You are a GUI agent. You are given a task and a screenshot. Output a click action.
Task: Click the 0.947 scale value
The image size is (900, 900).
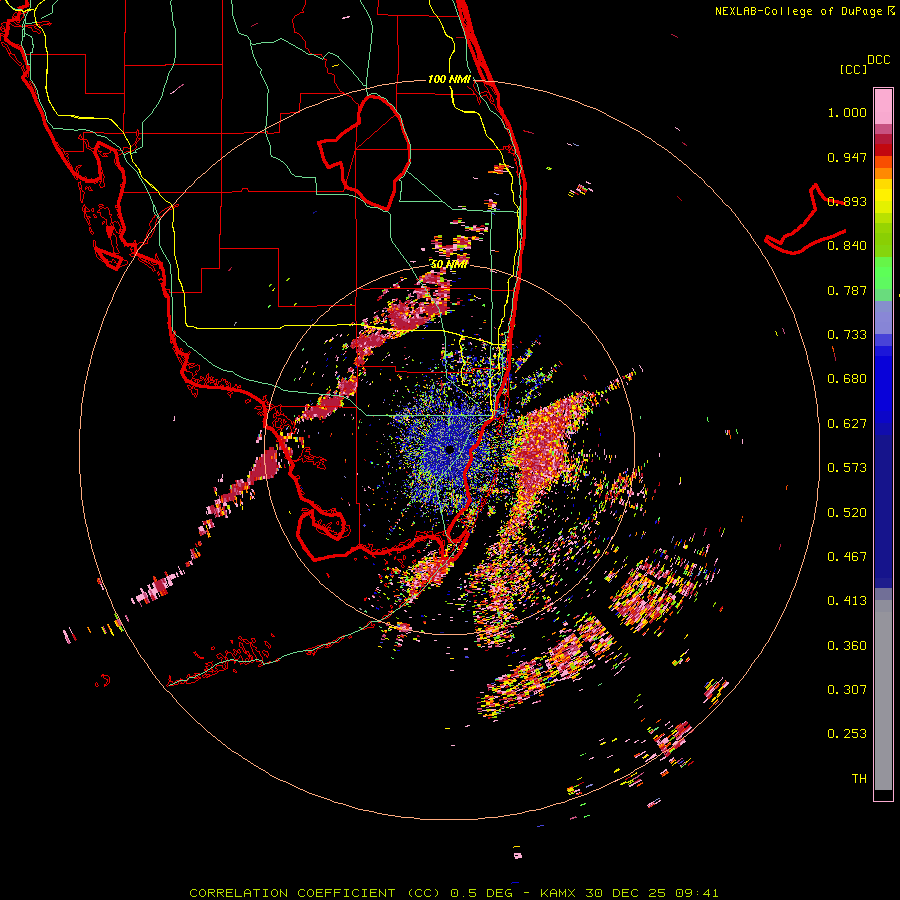[847, 157]
